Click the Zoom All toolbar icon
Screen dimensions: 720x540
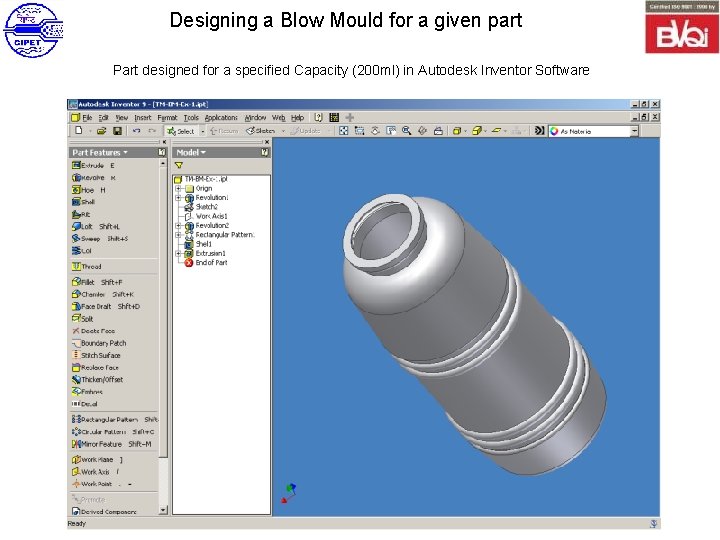tap(343, 131)
